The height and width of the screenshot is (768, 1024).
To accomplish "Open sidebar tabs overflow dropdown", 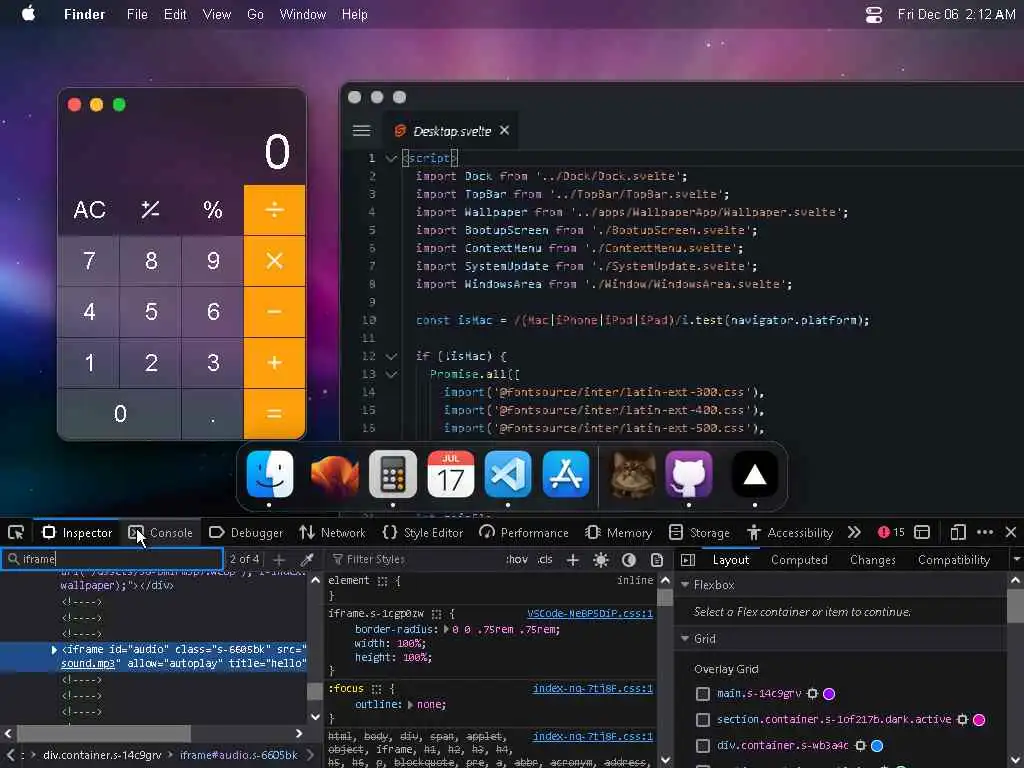I will (x=1016, y=560).
